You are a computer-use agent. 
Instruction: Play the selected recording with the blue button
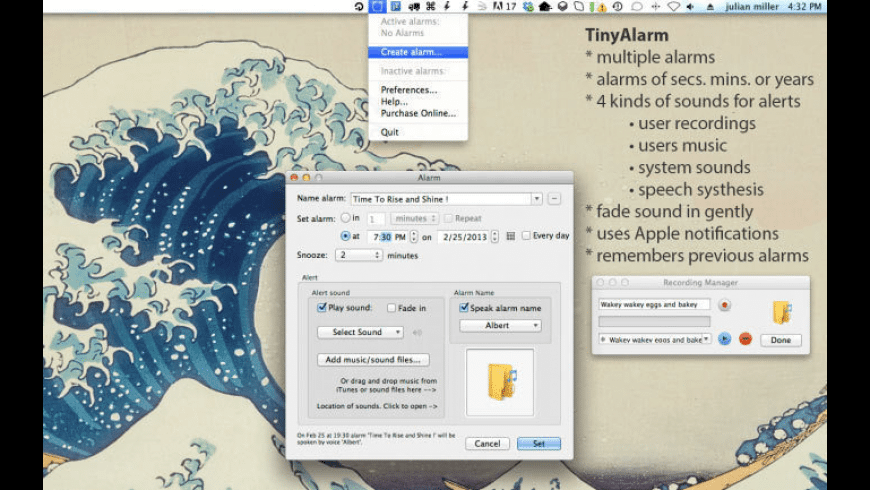point(725,339)
